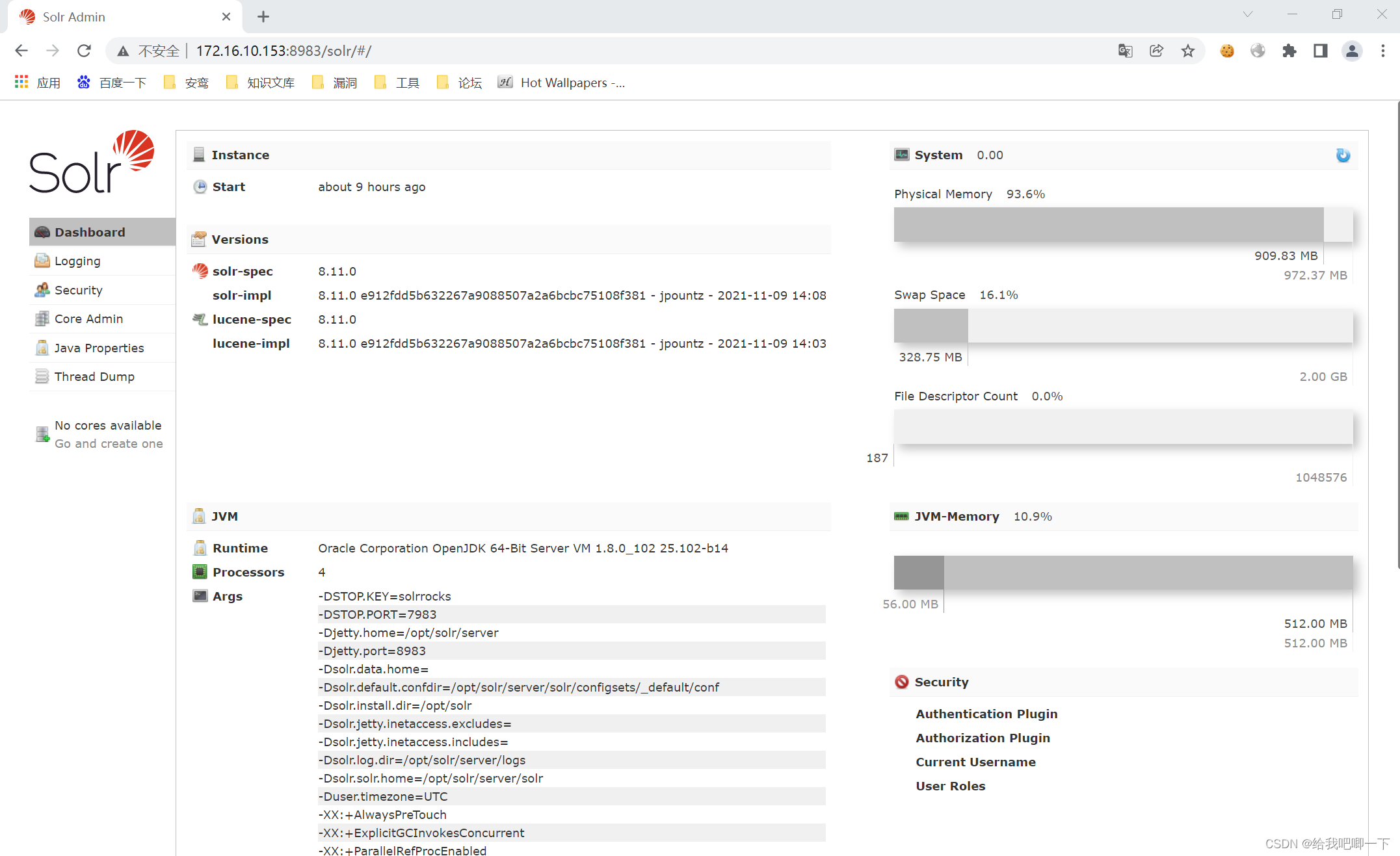Click the Thread Dump sidebar icon
The height and width of the screenshot is (856, 1400).
(x=42, y=377)
